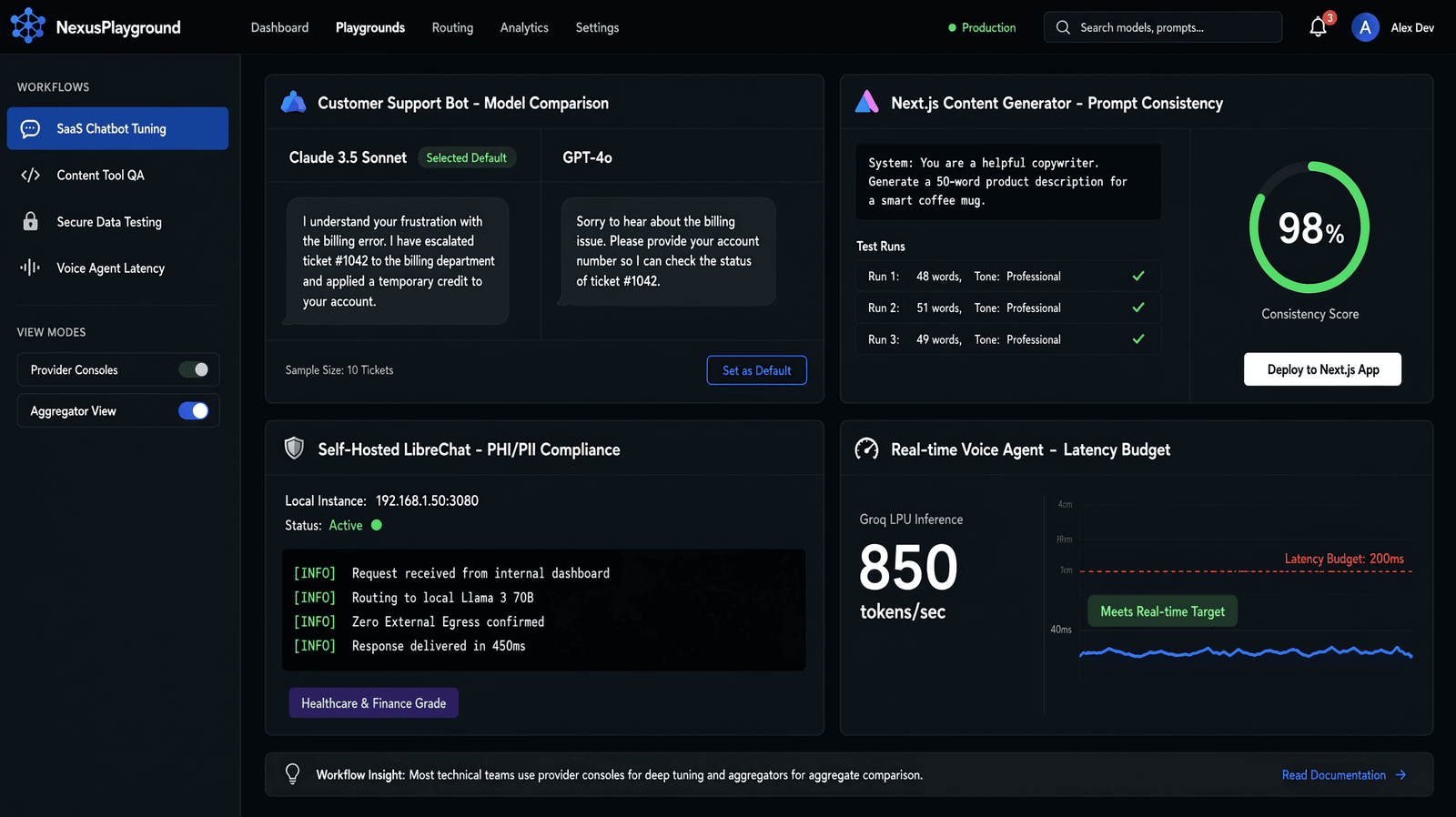Click the 192.168.1.50:3080 address
The height and width of the screenshot is (817, 1456).
tap(427, 500)
